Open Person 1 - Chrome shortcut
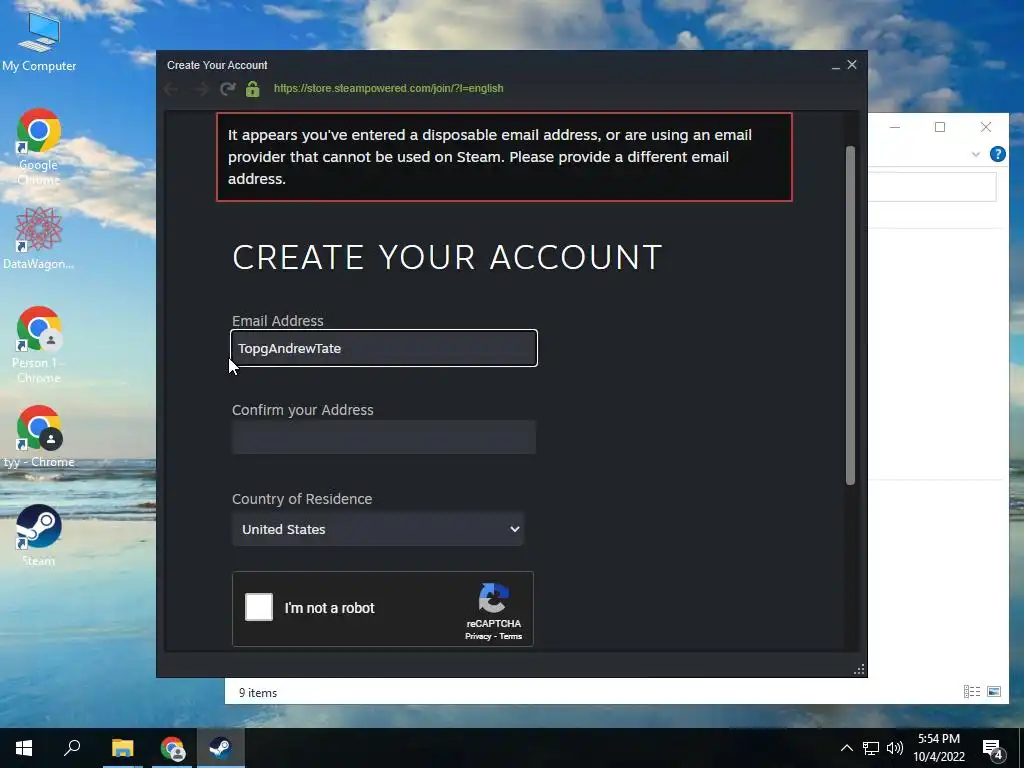1024x768 pixels. coord(39,345)
